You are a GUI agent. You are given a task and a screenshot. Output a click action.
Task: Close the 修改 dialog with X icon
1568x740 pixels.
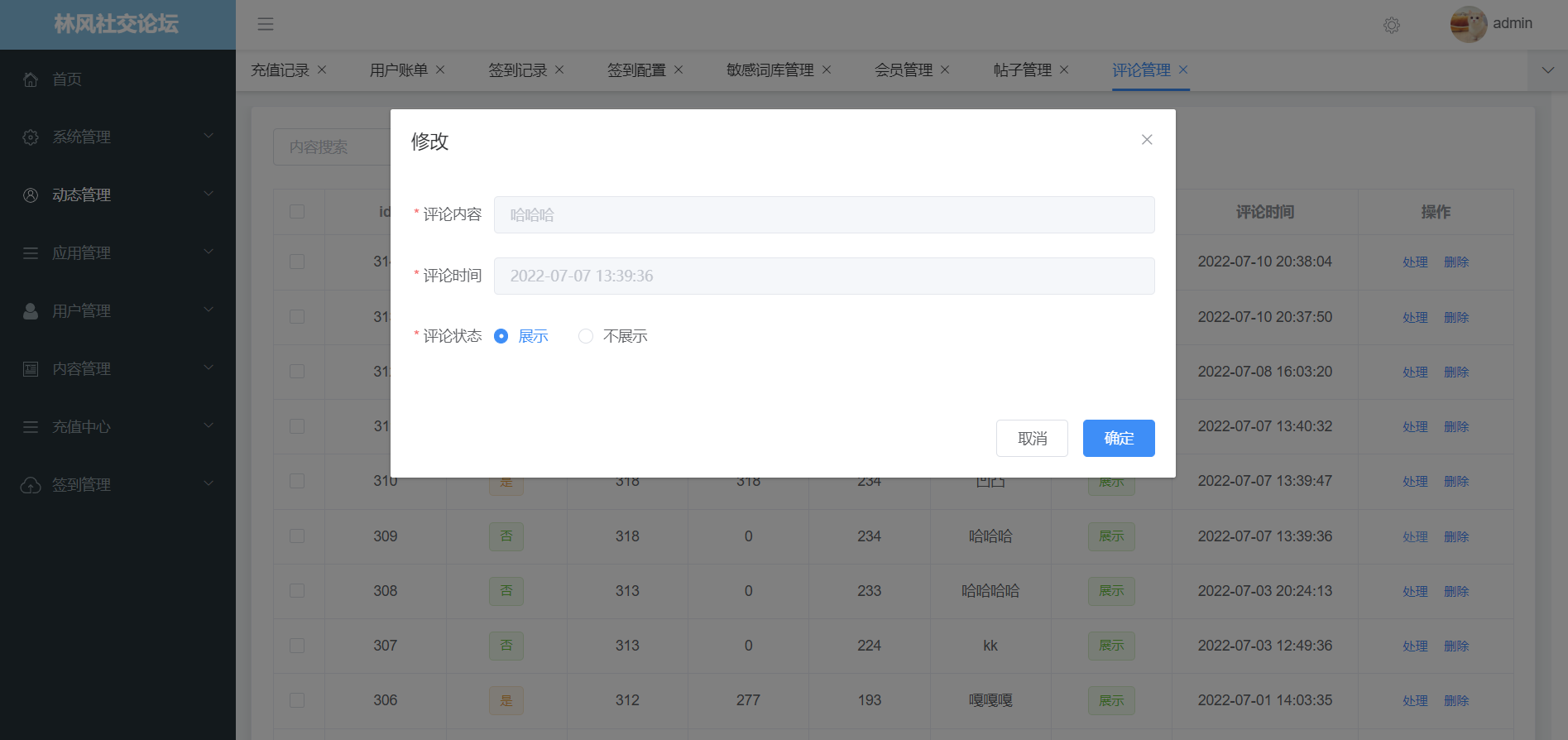[1147, 140]
